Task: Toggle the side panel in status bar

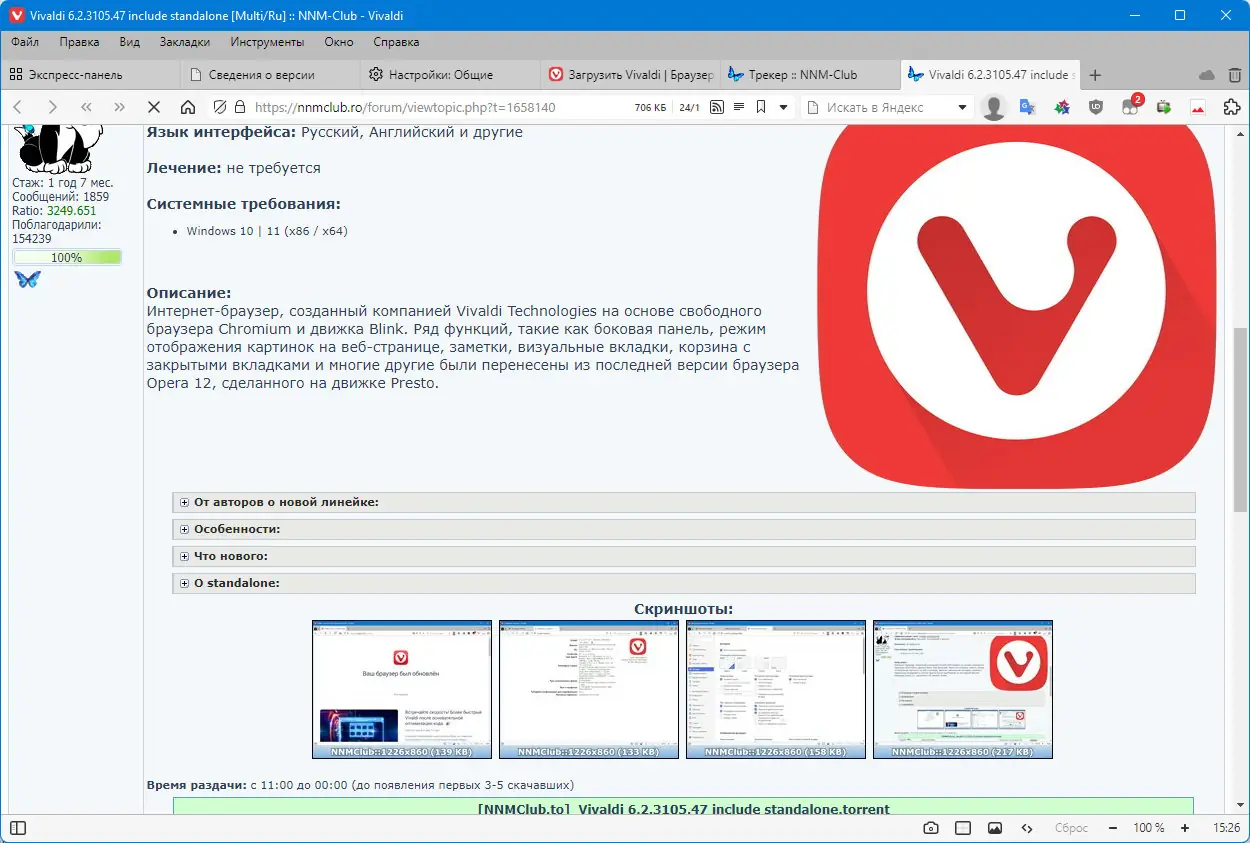Action: pos(18,828)
